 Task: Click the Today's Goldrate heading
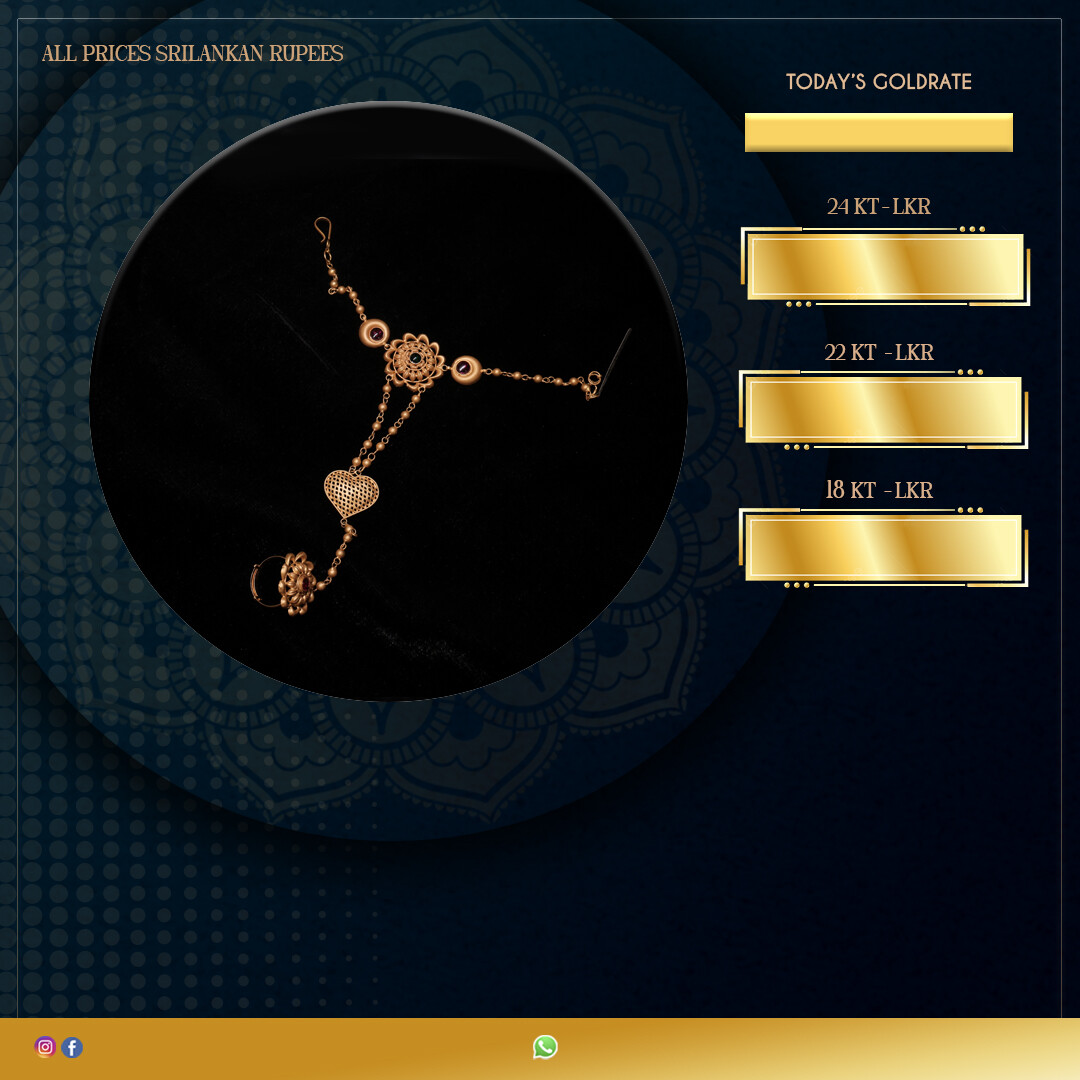pos(878,81)
